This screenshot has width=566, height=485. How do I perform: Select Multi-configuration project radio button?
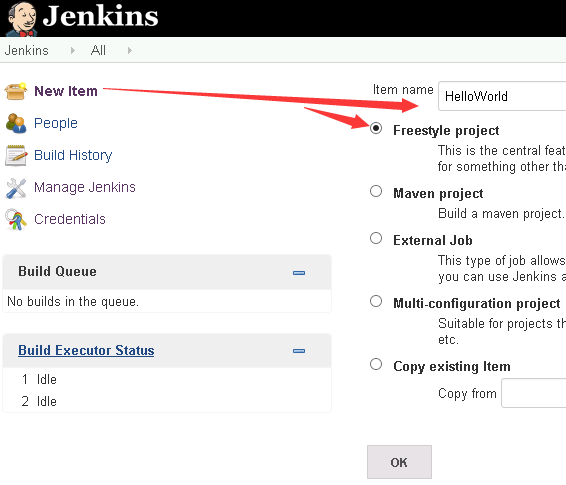point(376,301)
